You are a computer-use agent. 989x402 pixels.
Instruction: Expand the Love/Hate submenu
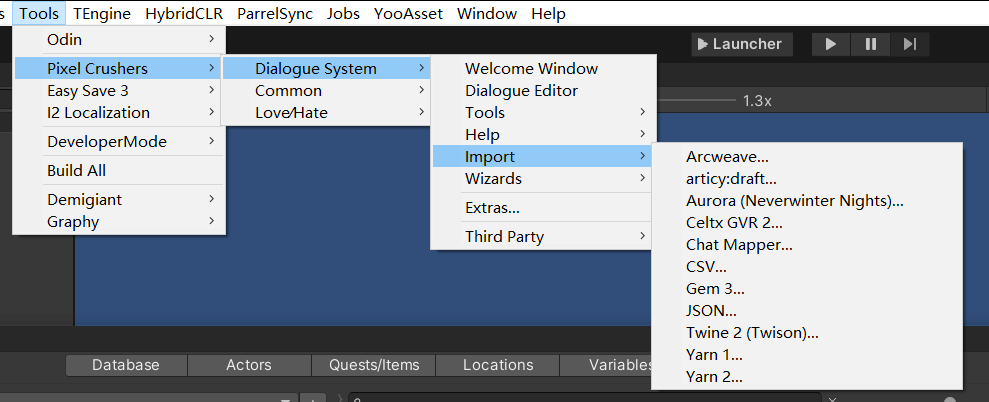tap(327, 113)
